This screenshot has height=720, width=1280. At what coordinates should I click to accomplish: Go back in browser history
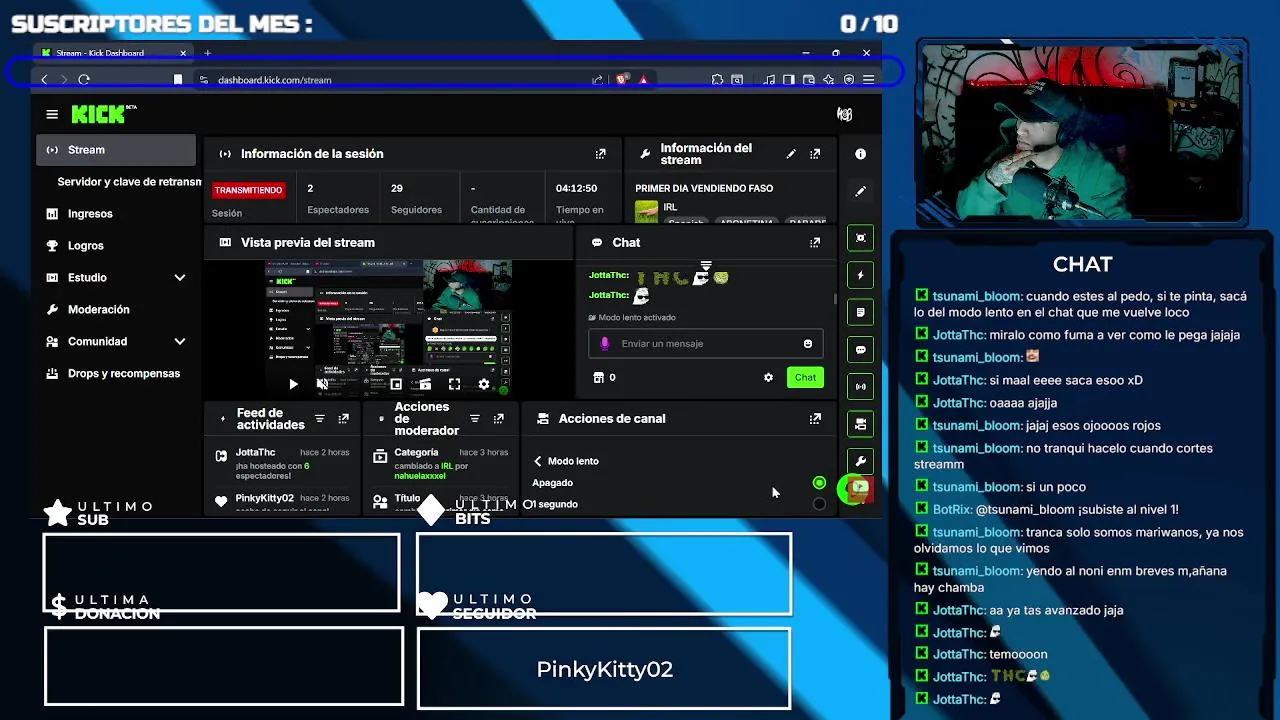44,79
